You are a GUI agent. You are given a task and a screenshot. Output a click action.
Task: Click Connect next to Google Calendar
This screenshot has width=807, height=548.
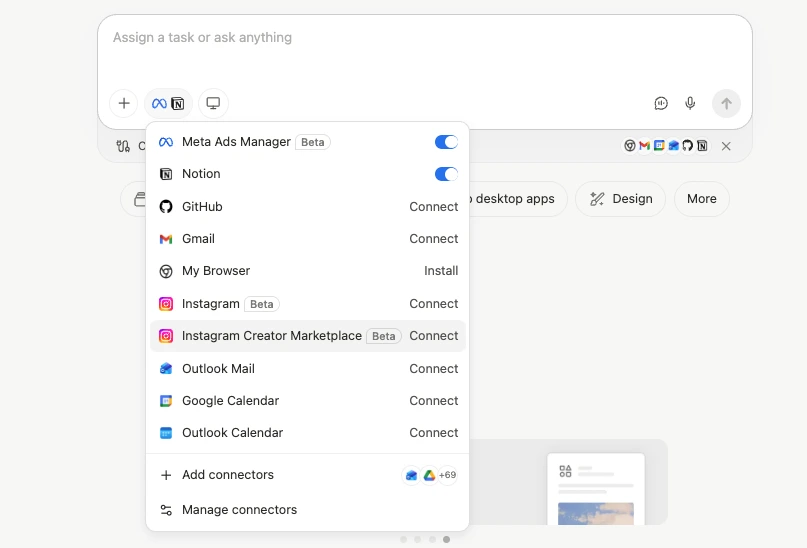tap(433, 400)
